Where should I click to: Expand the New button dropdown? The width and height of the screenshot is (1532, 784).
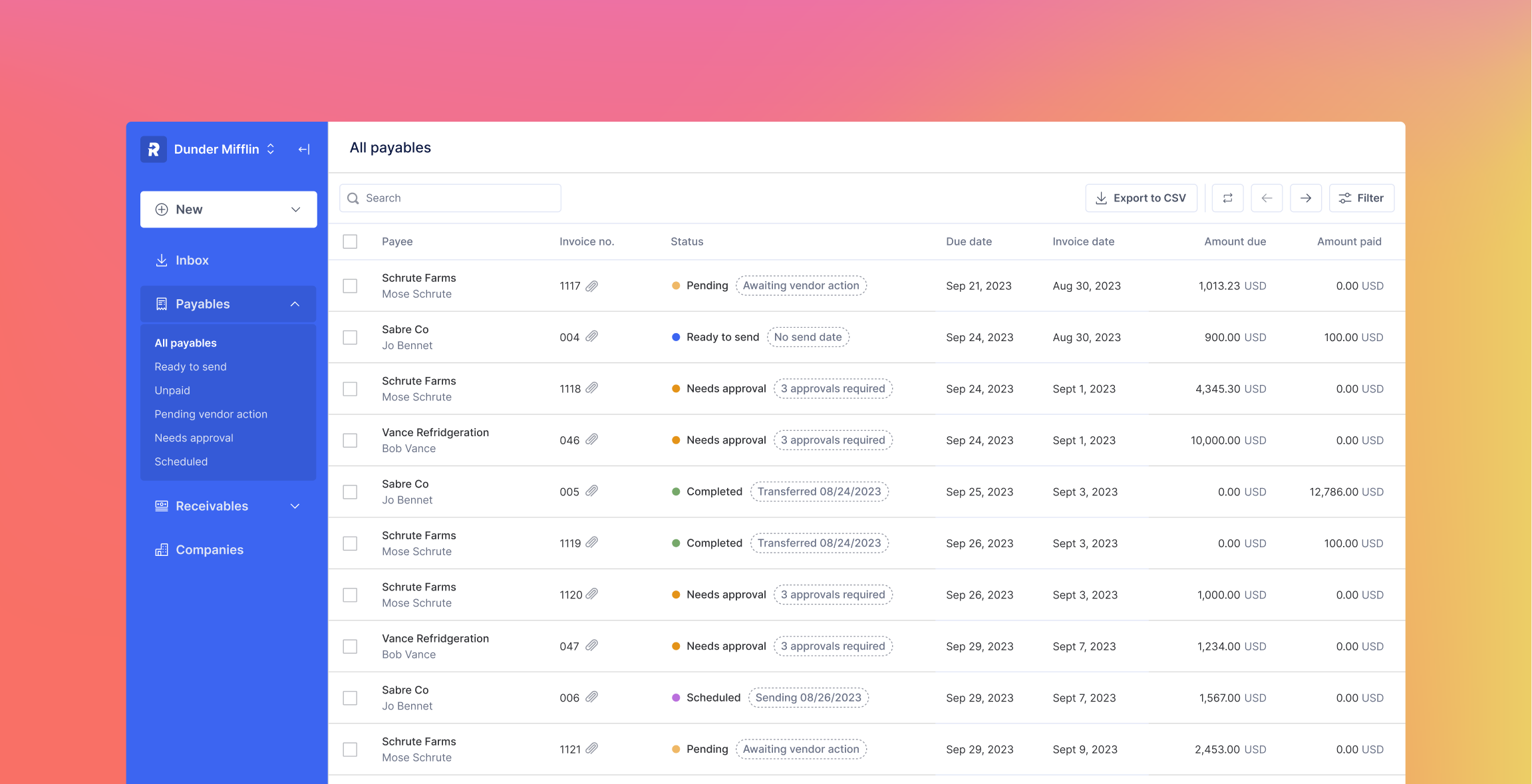pyautogui.click(x=295, y=209)
